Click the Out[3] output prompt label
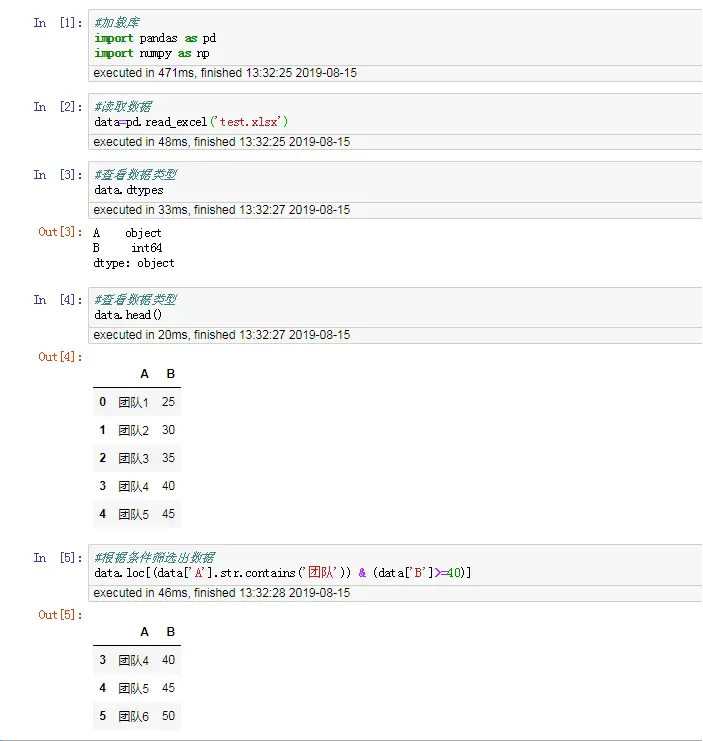 tap(60, 232)
